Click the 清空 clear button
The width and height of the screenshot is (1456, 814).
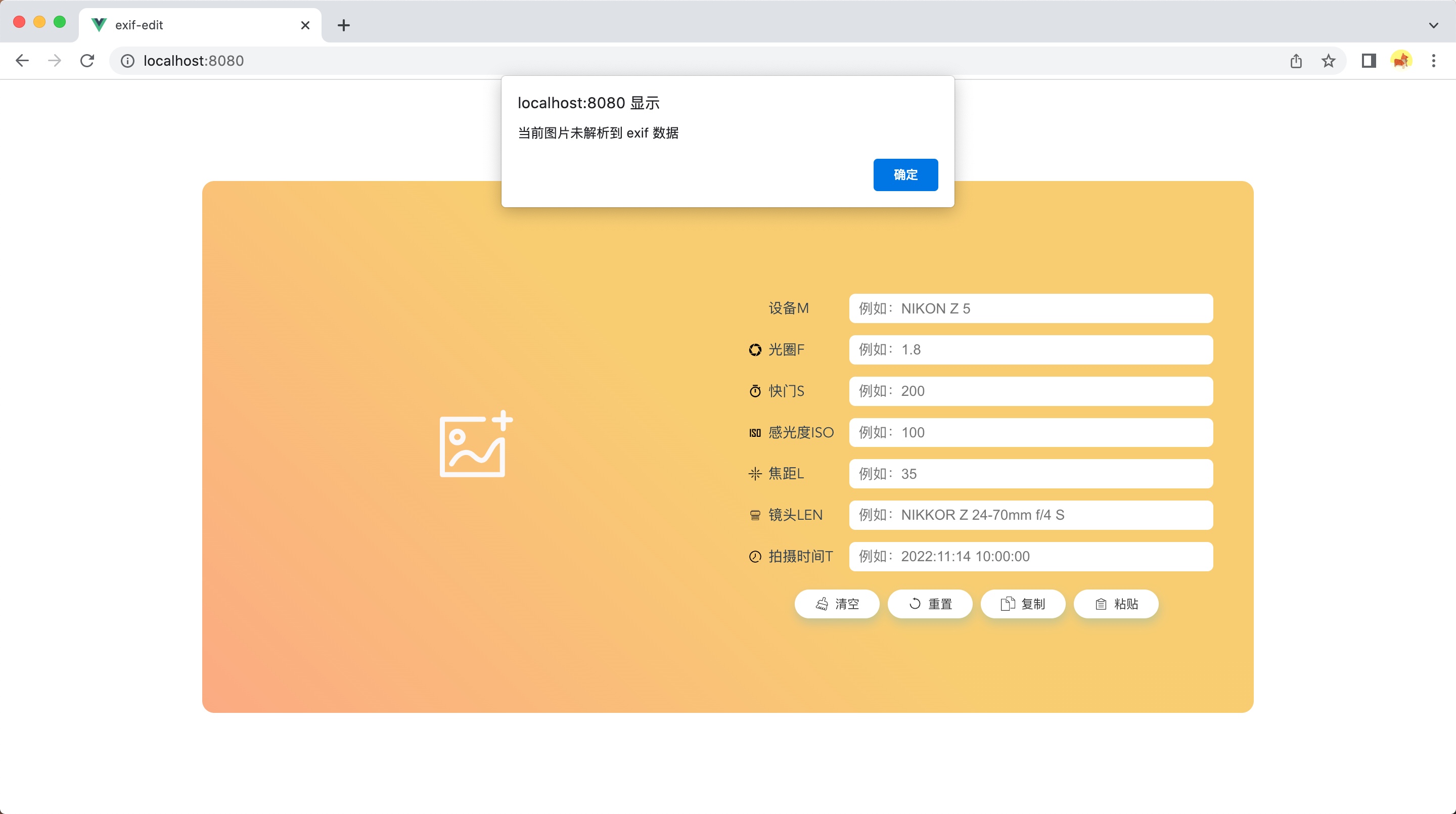click(x=837, y=604)
